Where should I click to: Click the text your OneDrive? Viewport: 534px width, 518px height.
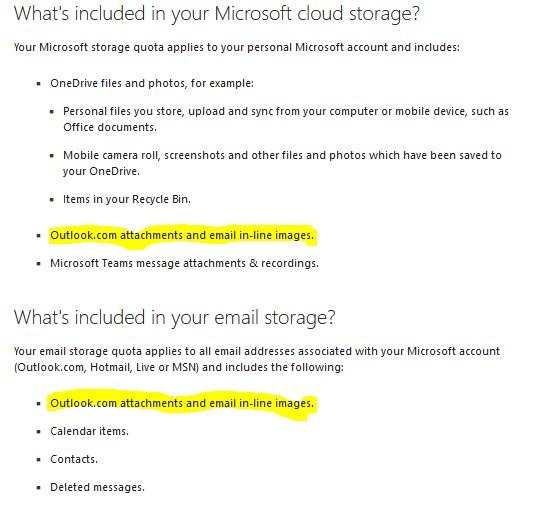(x=101, y=171)
